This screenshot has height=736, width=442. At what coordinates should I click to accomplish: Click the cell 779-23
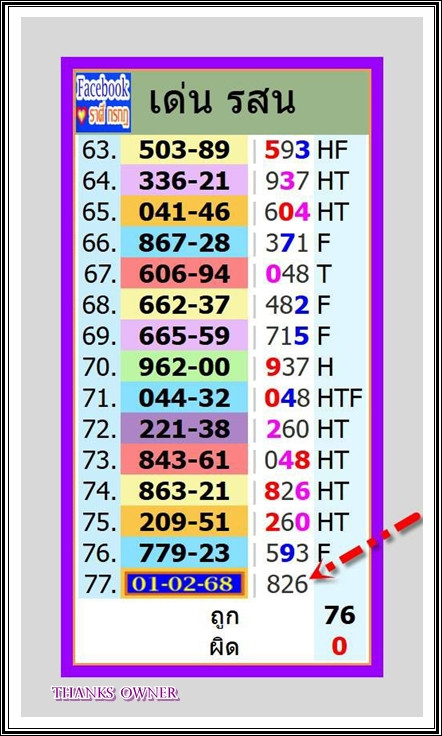point(184,552)
